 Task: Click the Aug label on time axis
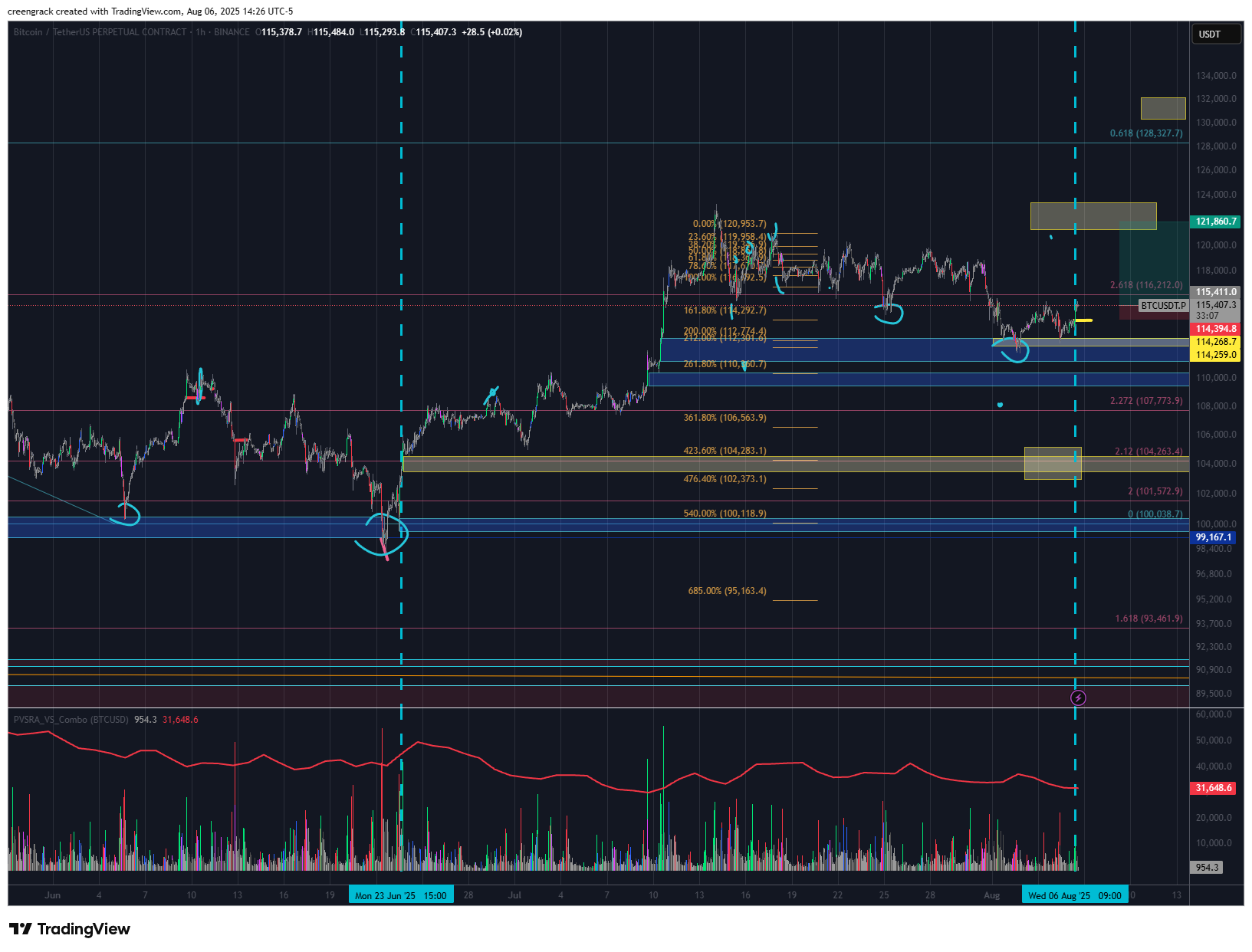991,895
